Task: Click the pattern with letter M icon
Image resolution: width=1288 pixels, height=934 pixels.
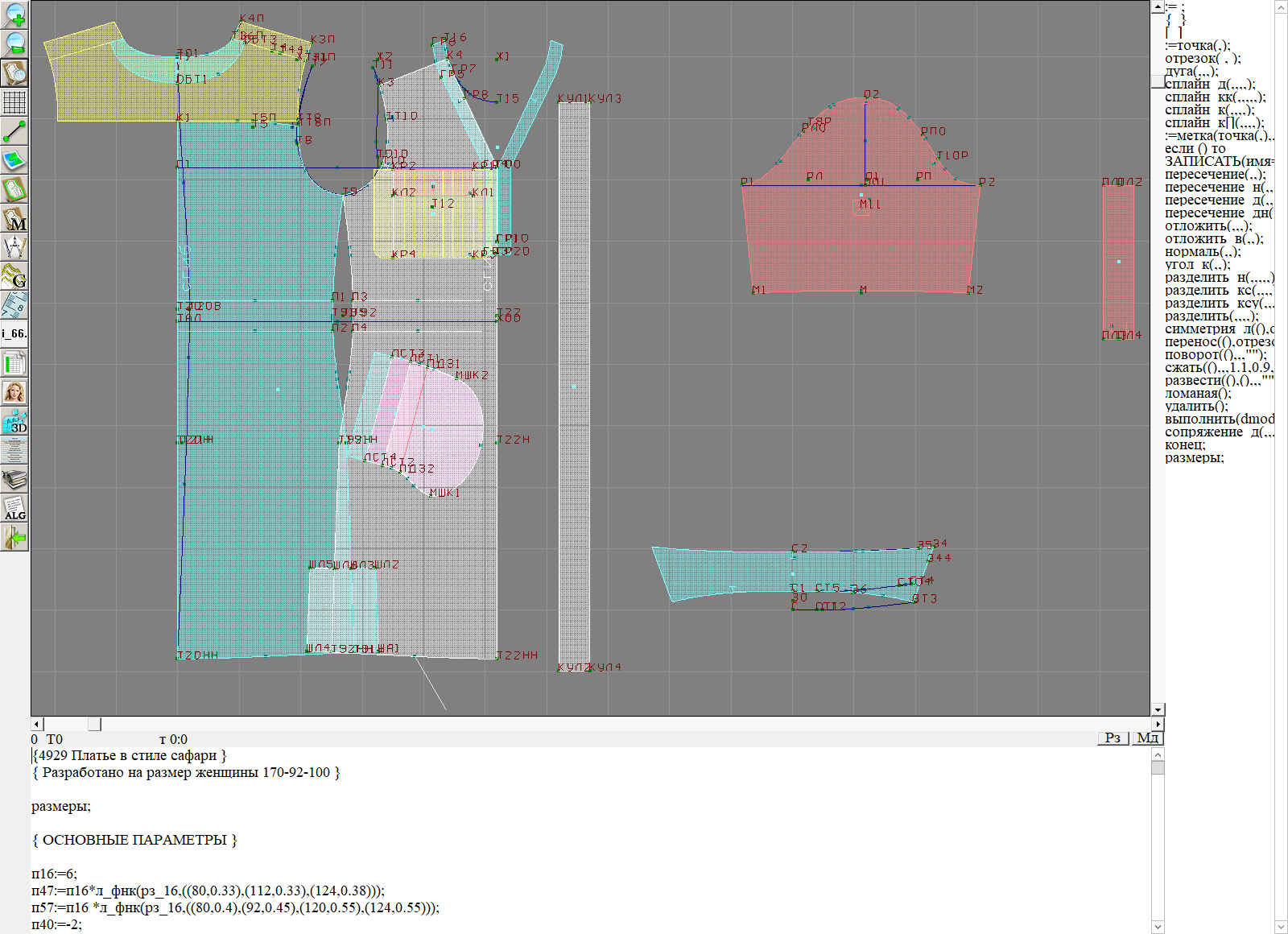Action: 14,219
